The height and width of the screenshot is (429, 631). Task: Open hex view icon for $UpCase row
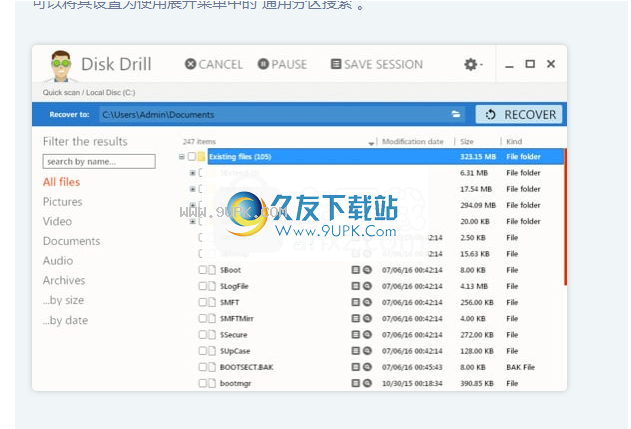coord(355,351)
